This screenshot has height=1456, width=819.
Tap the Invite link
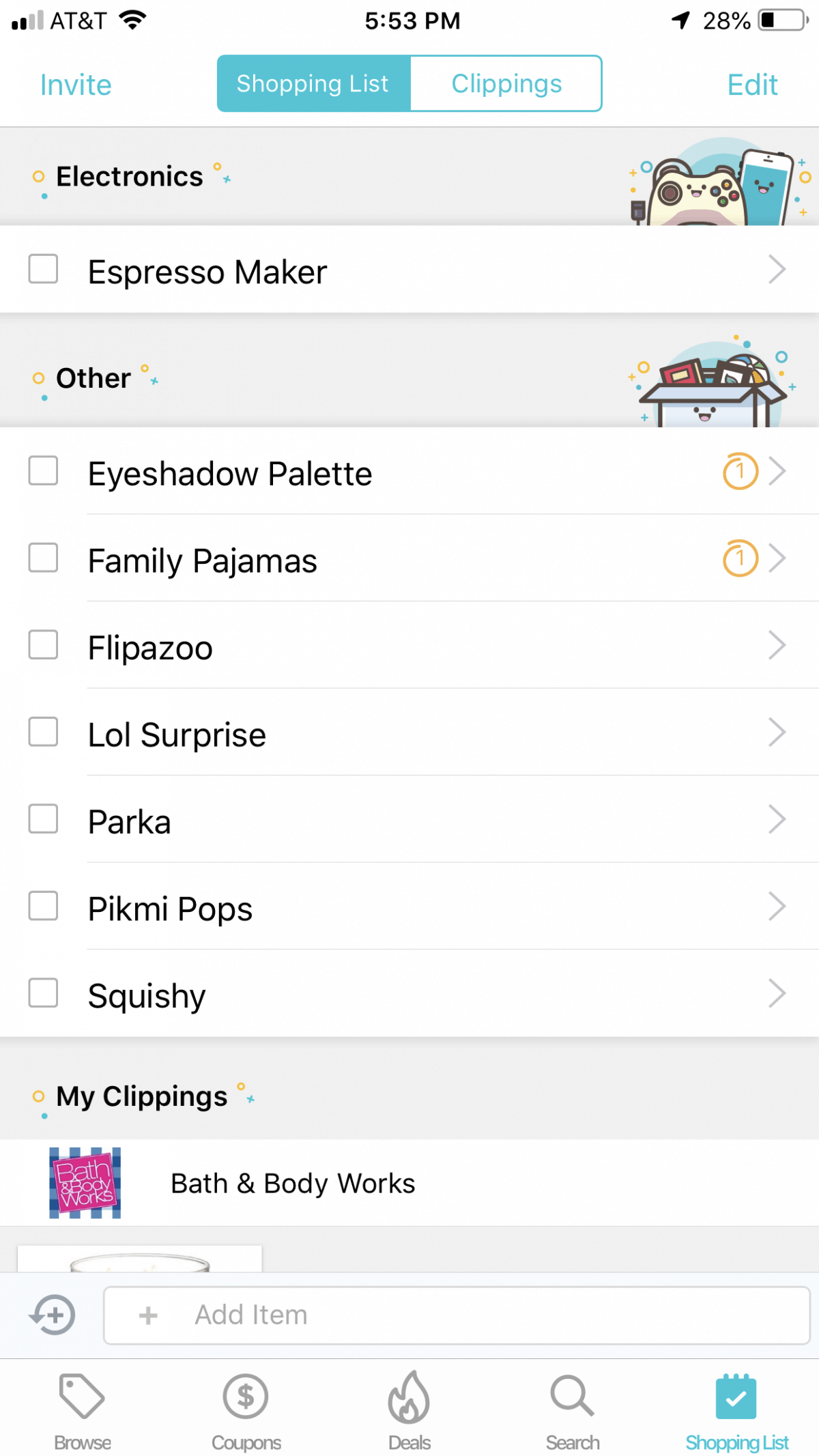[x=76, y=85]
